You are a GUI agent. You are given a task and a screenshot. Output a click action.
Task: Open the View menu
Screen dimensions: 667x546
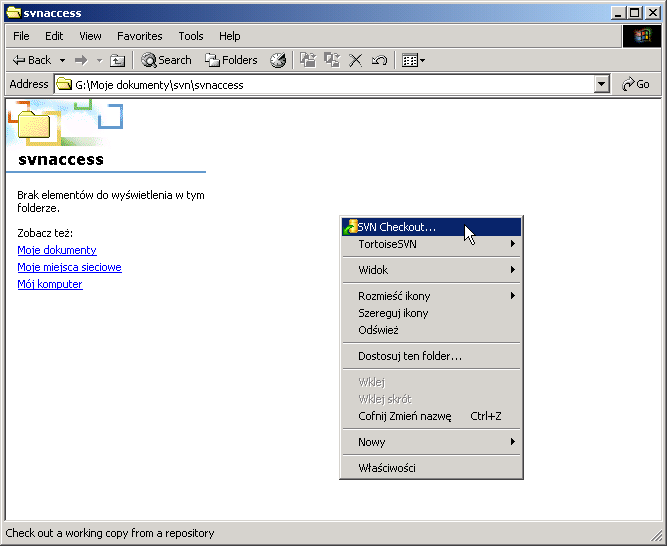click(90, 36)
